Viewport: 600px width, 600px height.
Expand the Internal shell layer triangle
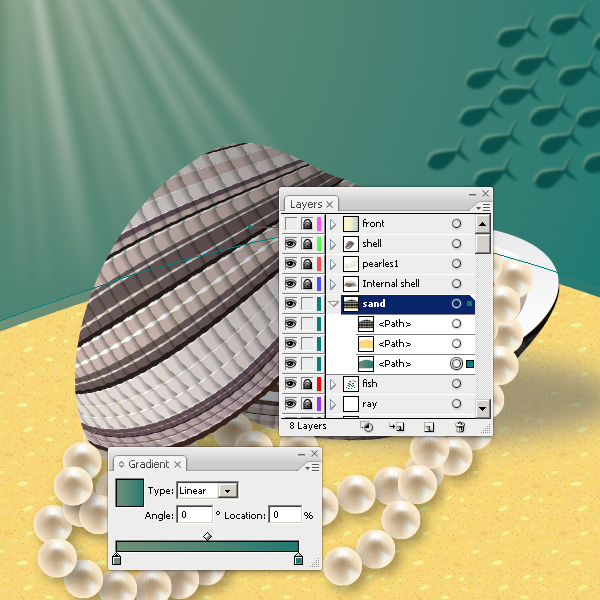pyautogui.click(x=333, y=284)
